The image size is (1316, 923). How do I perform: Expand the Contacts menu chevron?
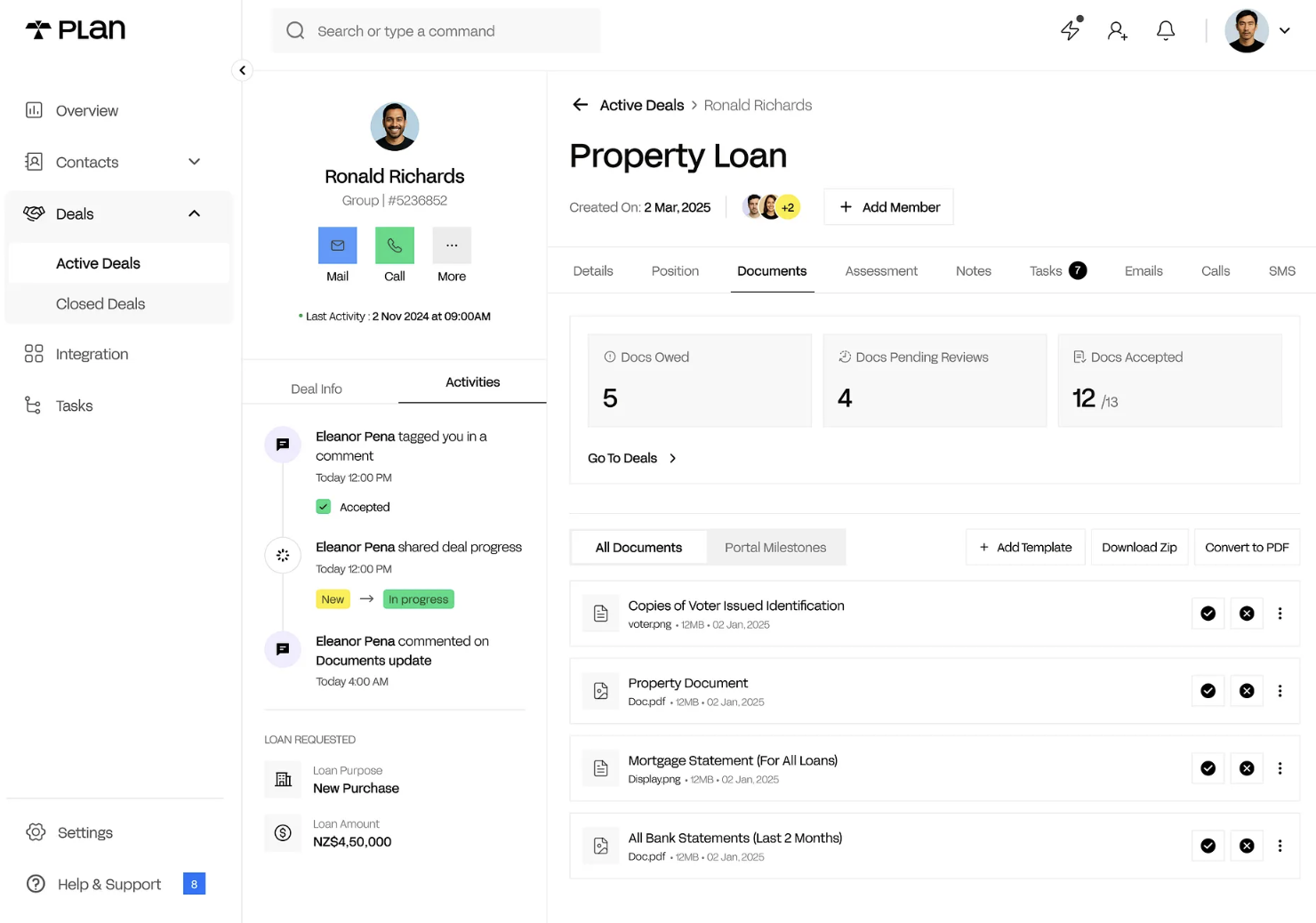click(195, 162)
